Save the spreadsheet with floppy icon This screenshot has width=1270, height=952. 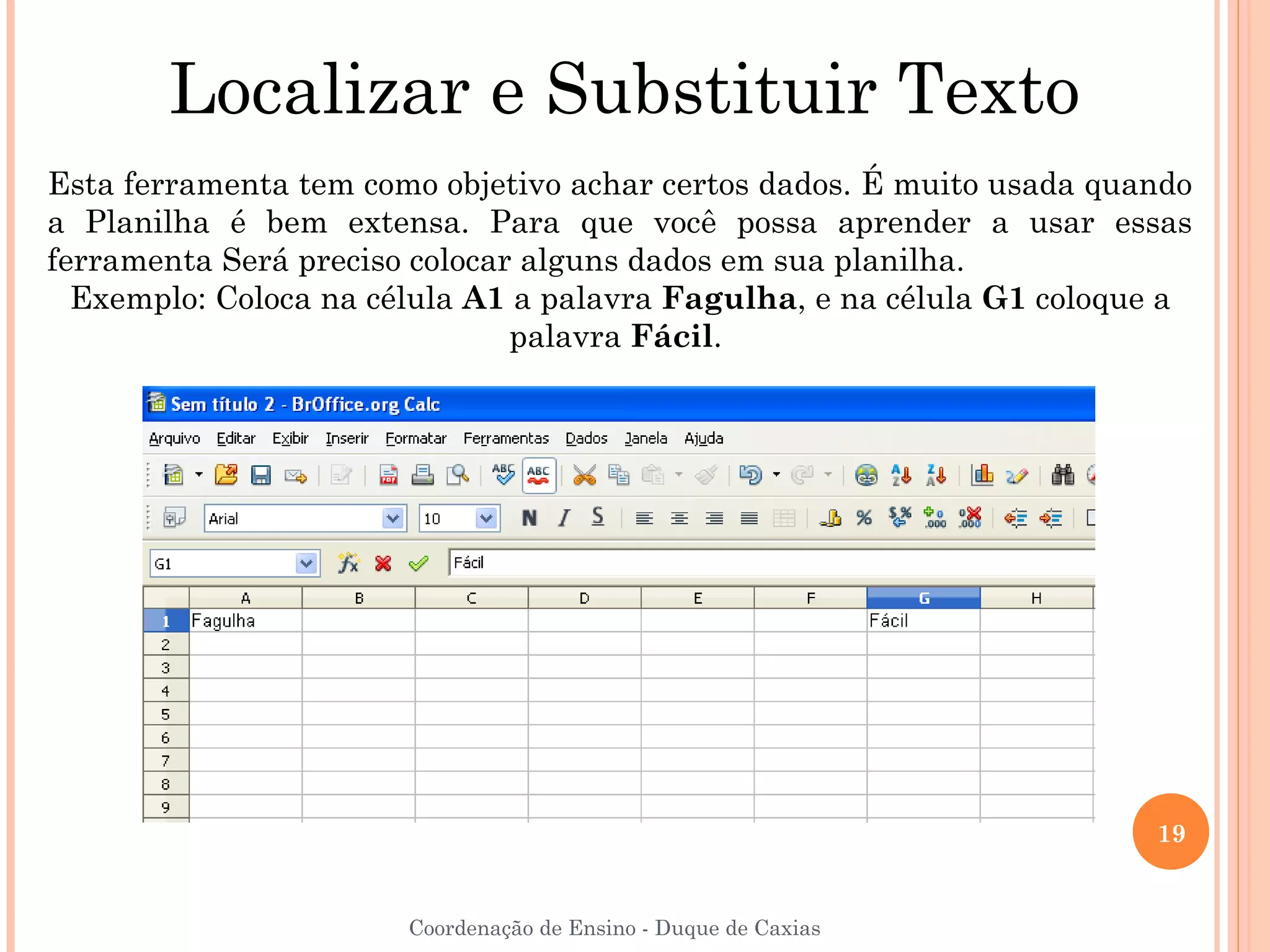(x=261, y=475)
